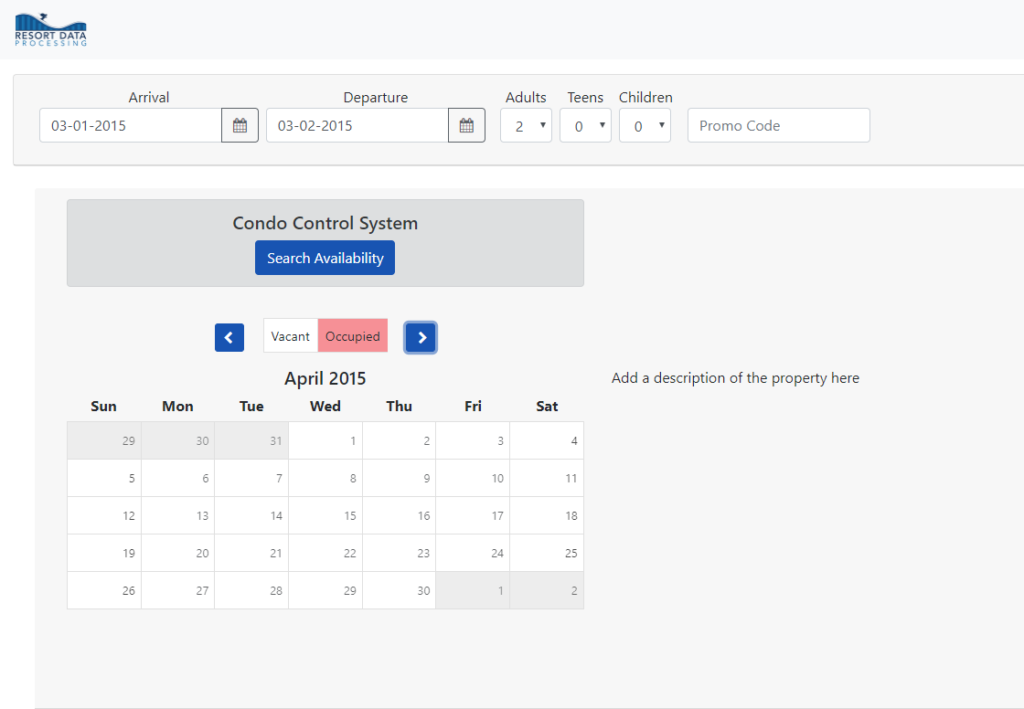Click the greyed May 2 cell
The image size is (1024, 709).
point(547,590)
